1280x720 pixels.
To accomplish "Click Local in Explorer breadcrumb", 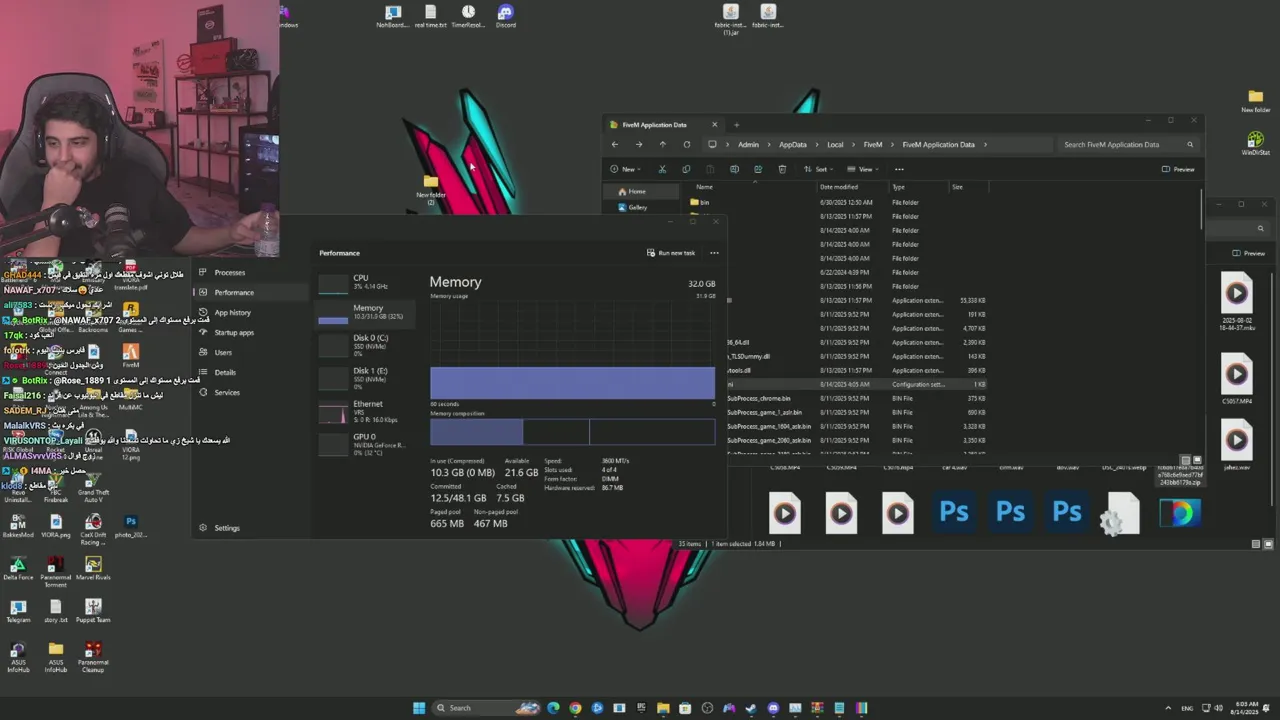I will [x=835, y=144].
